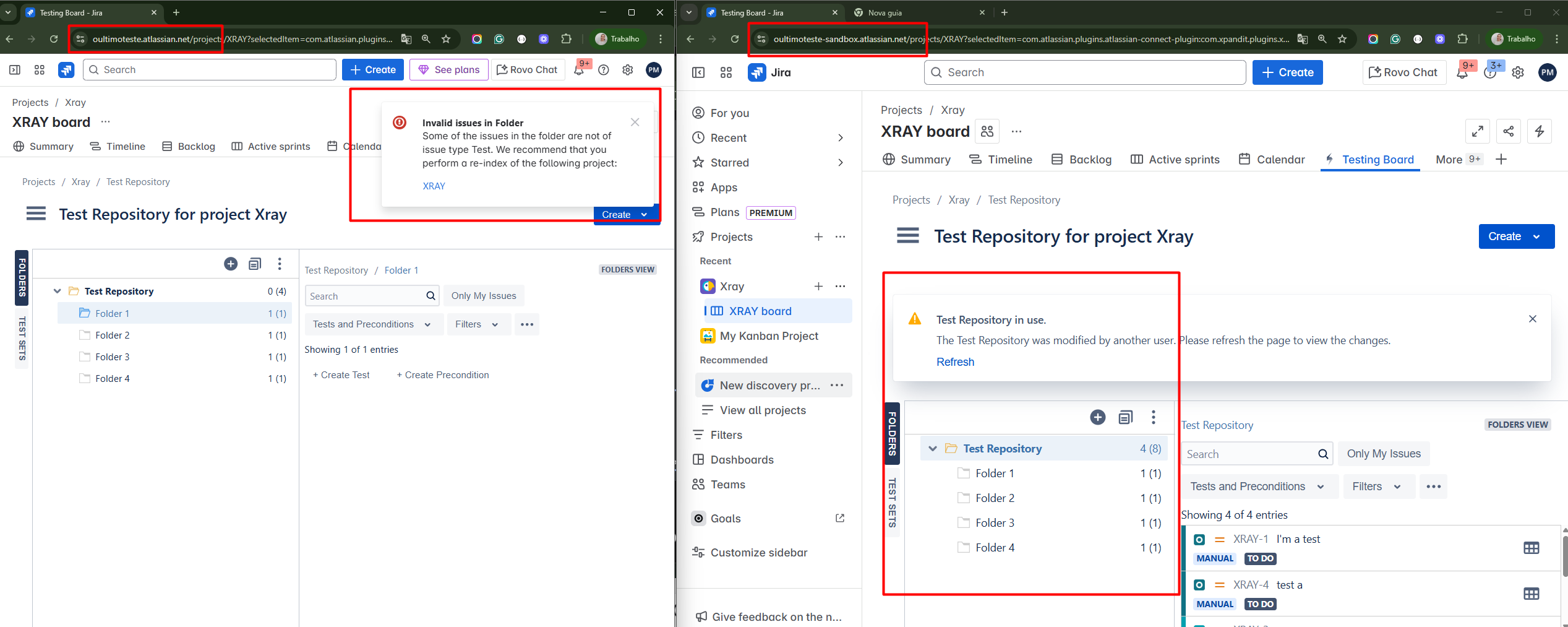
Task: Open notifications bell in right Jira window
Action: [x=1462, y=72]
